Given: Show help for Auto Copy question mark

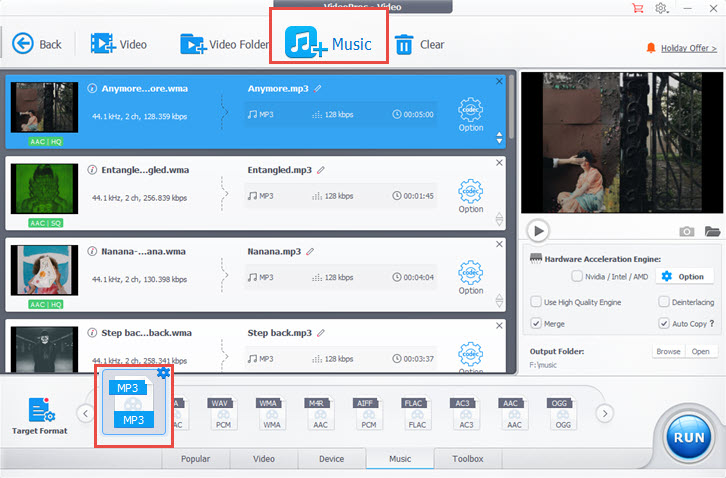Looking at the screenshot, I should 712,323.
